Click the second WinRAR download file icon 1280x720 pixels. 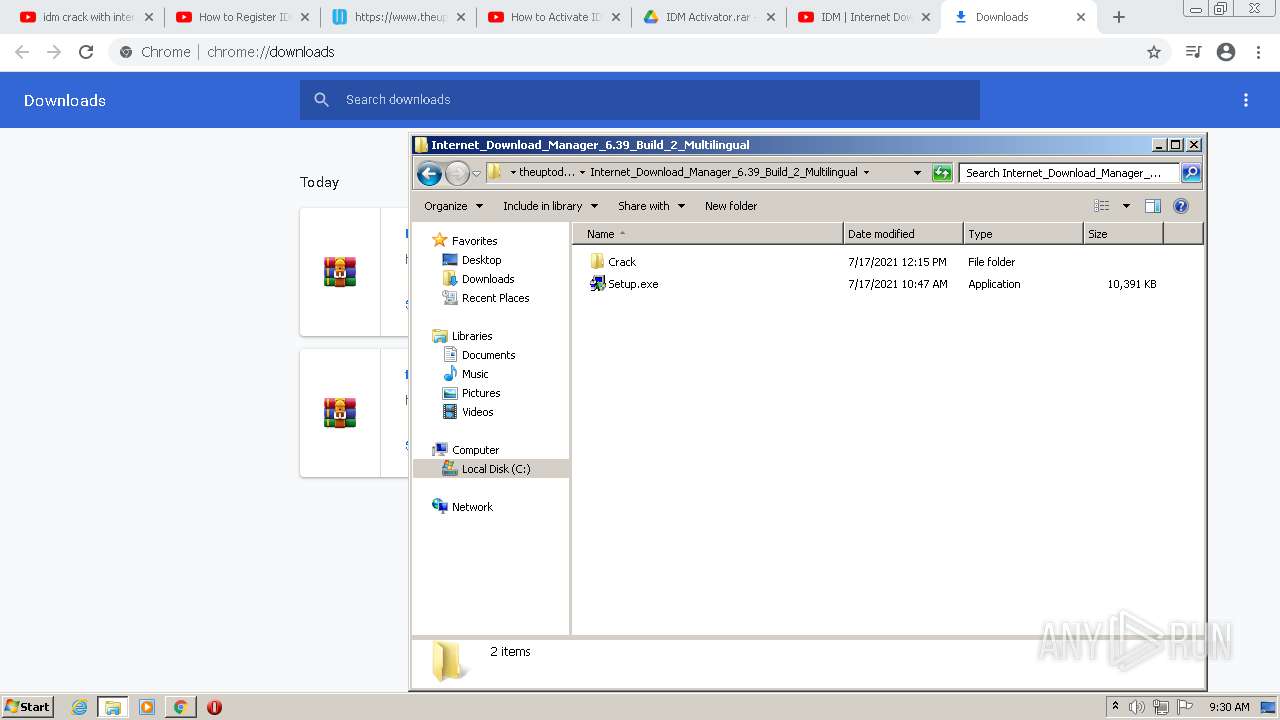click(340, 413)
